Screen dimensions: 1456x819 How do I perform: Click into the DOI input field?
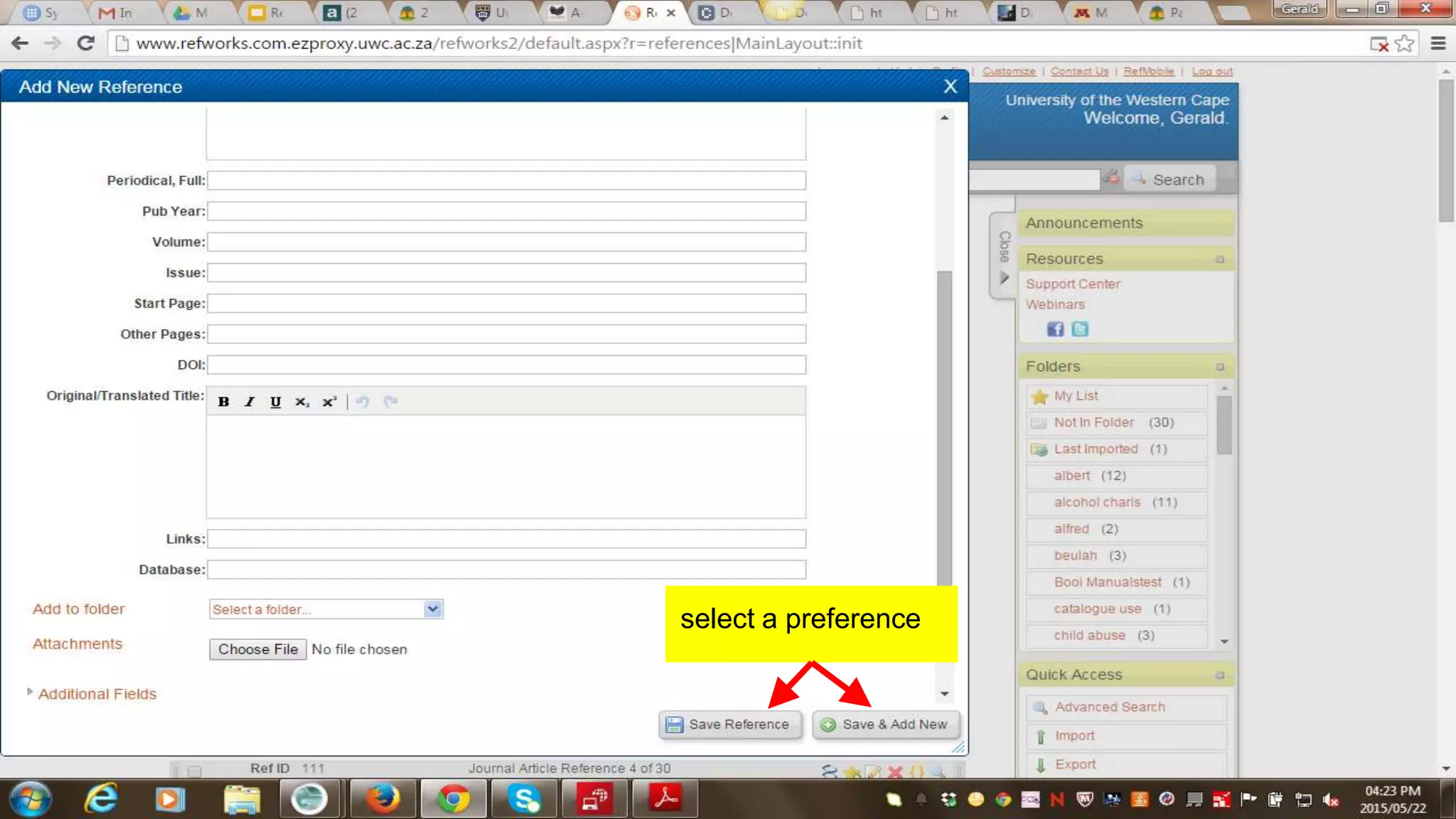[x=506, y=365]
